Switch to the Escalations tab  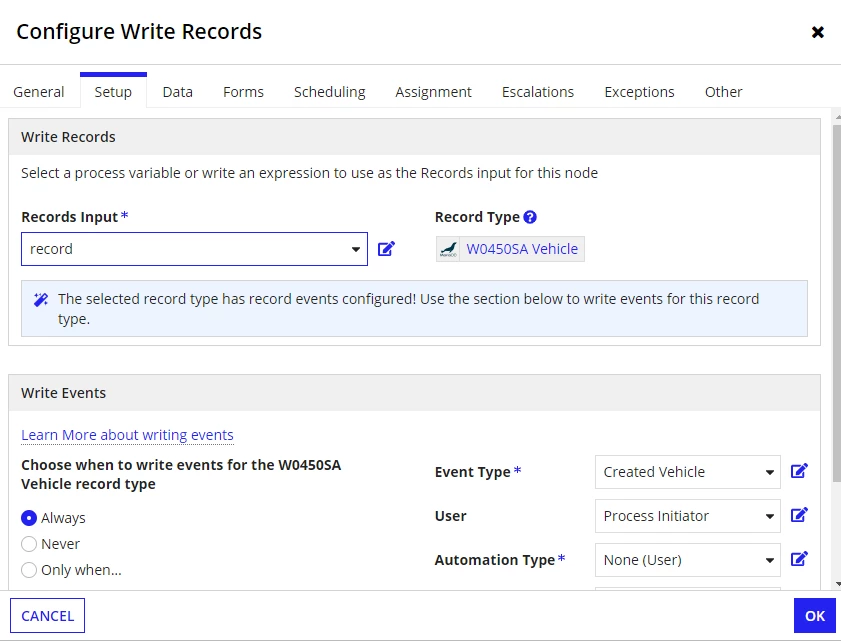point(538,92)
